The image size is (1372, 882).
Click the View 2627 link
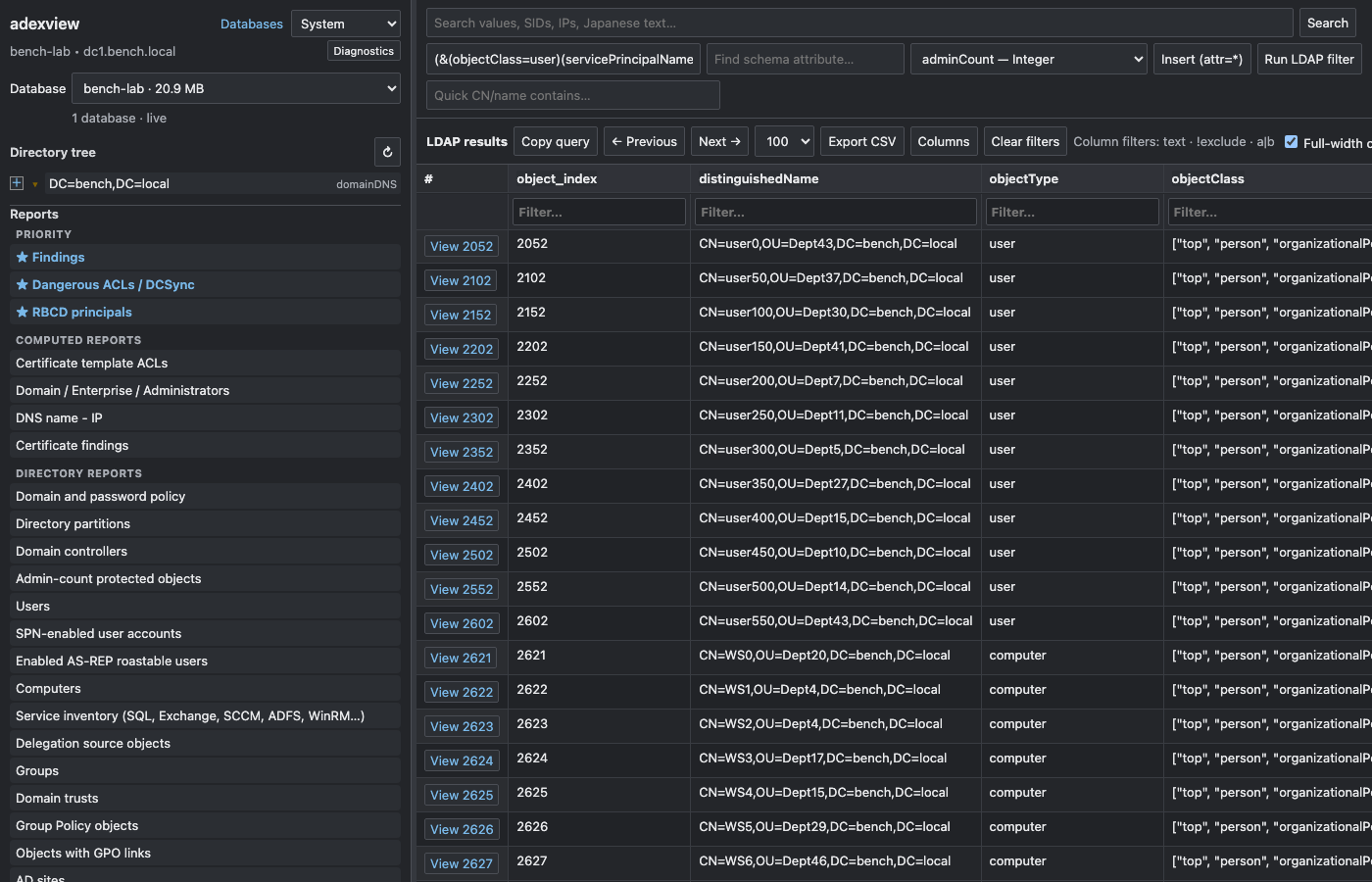[x=462, y=863]
